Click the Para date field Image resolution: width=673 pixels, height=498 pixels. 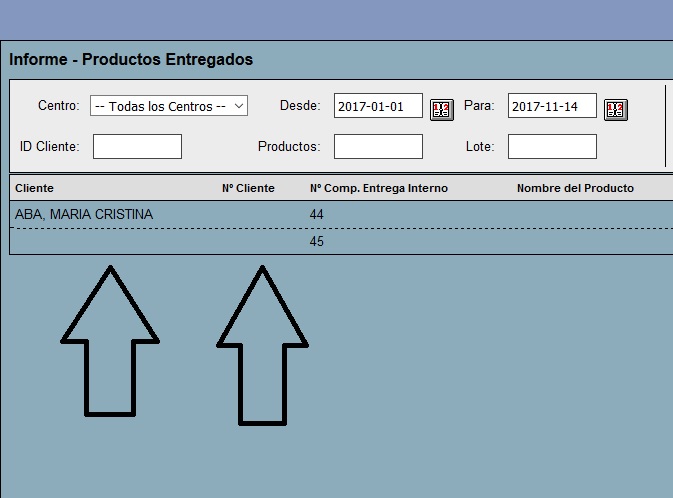[552, 106]
